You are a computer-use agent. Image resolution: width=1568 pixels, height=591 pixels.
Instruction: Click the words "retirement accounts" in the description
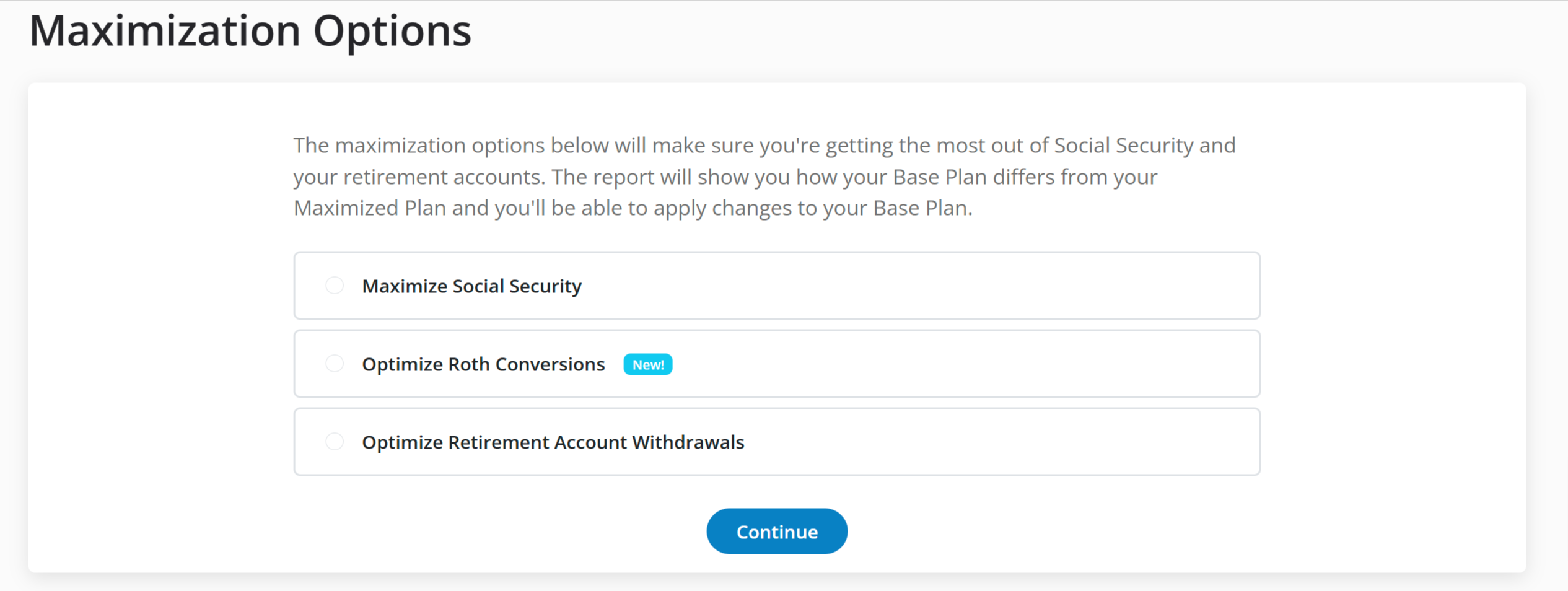[x=444, y=177]
